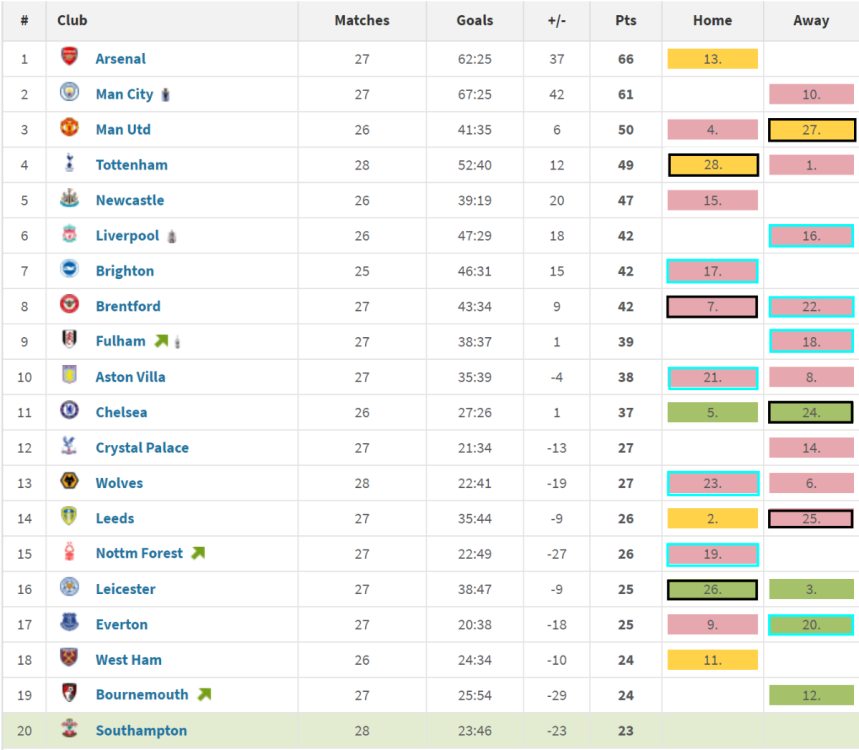Screen dimensions: 859x750
Task: Click the Tottenham crest icon
Action: point(70,164)
